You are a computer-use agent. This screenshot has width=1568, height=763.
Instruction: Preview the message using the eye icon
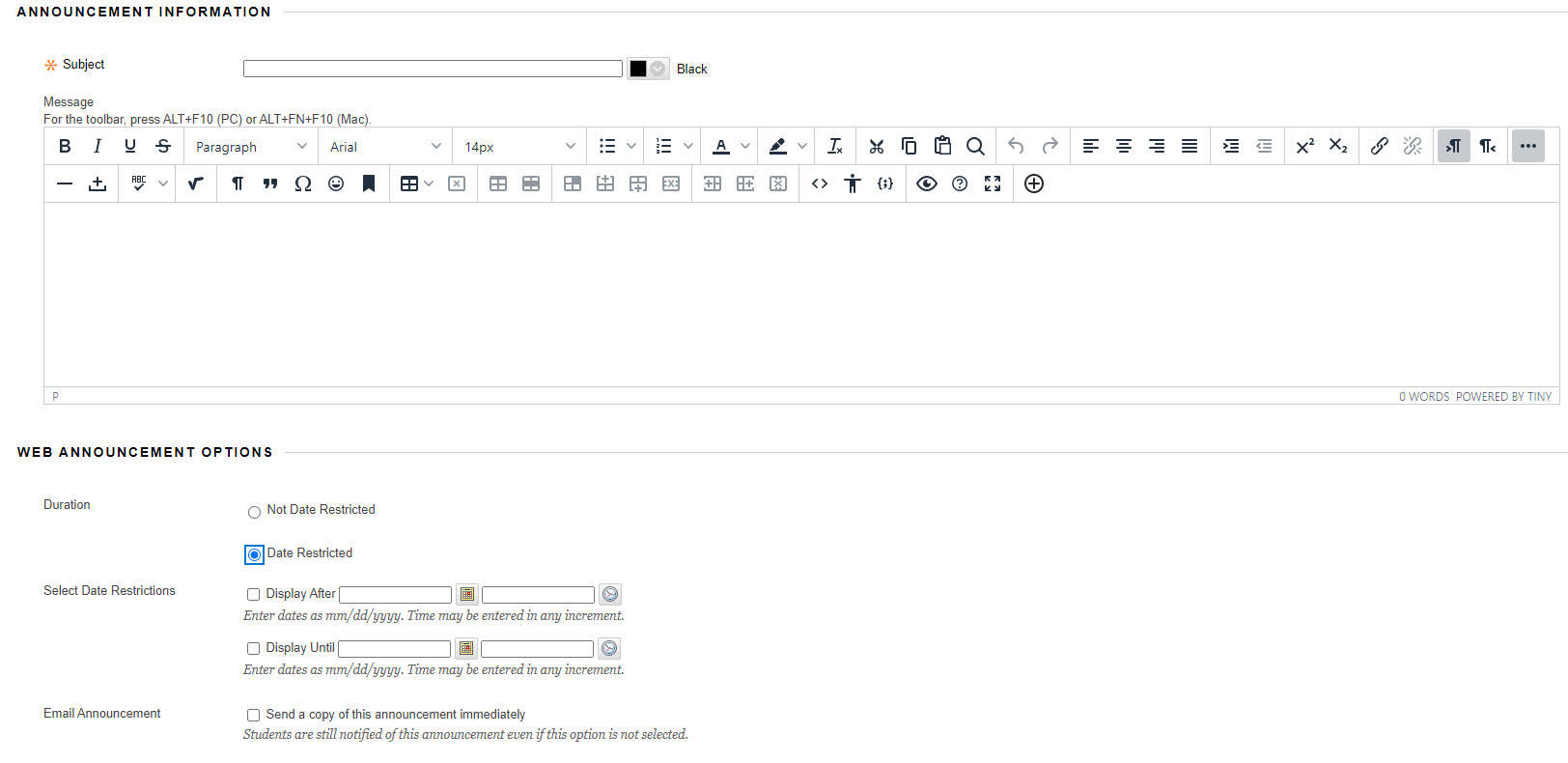(x=927, y=184)
